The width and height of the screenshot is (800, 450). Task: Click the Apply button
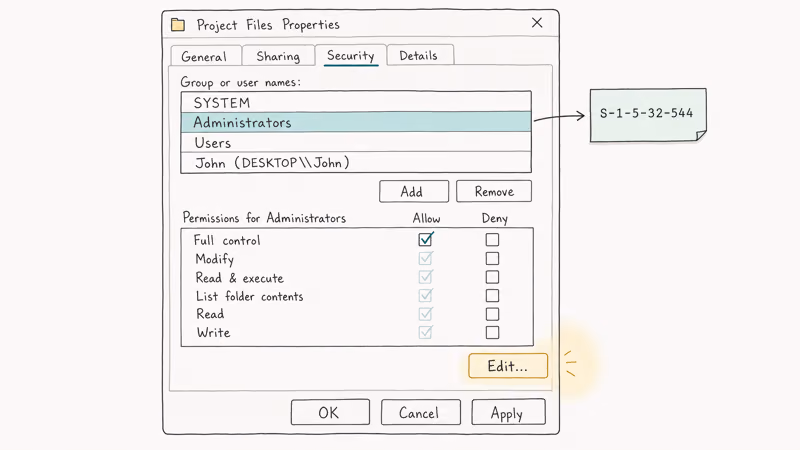[x=508, y=412]
